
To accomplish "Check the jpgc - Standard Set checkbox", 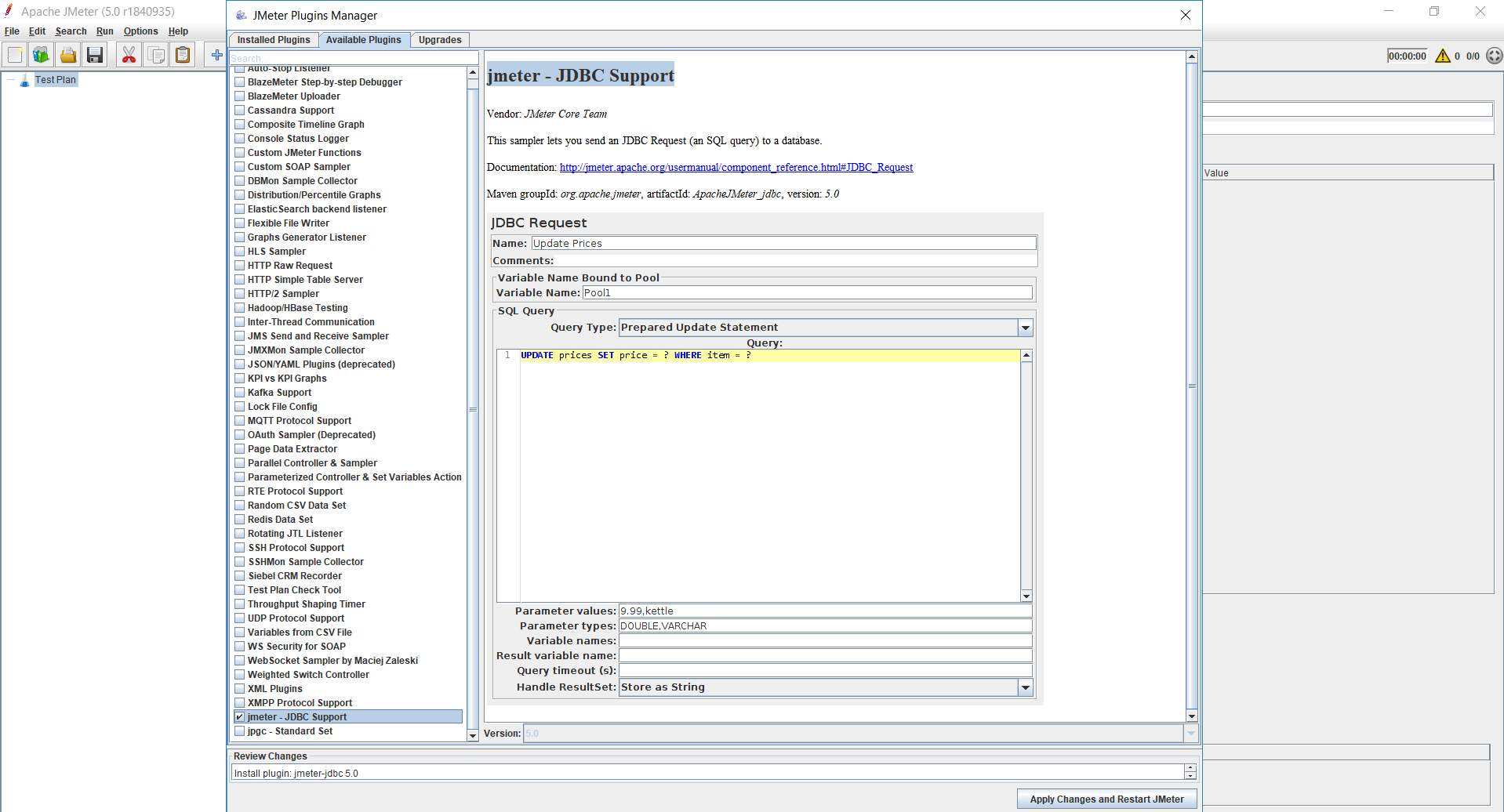I will pos(240,731).
